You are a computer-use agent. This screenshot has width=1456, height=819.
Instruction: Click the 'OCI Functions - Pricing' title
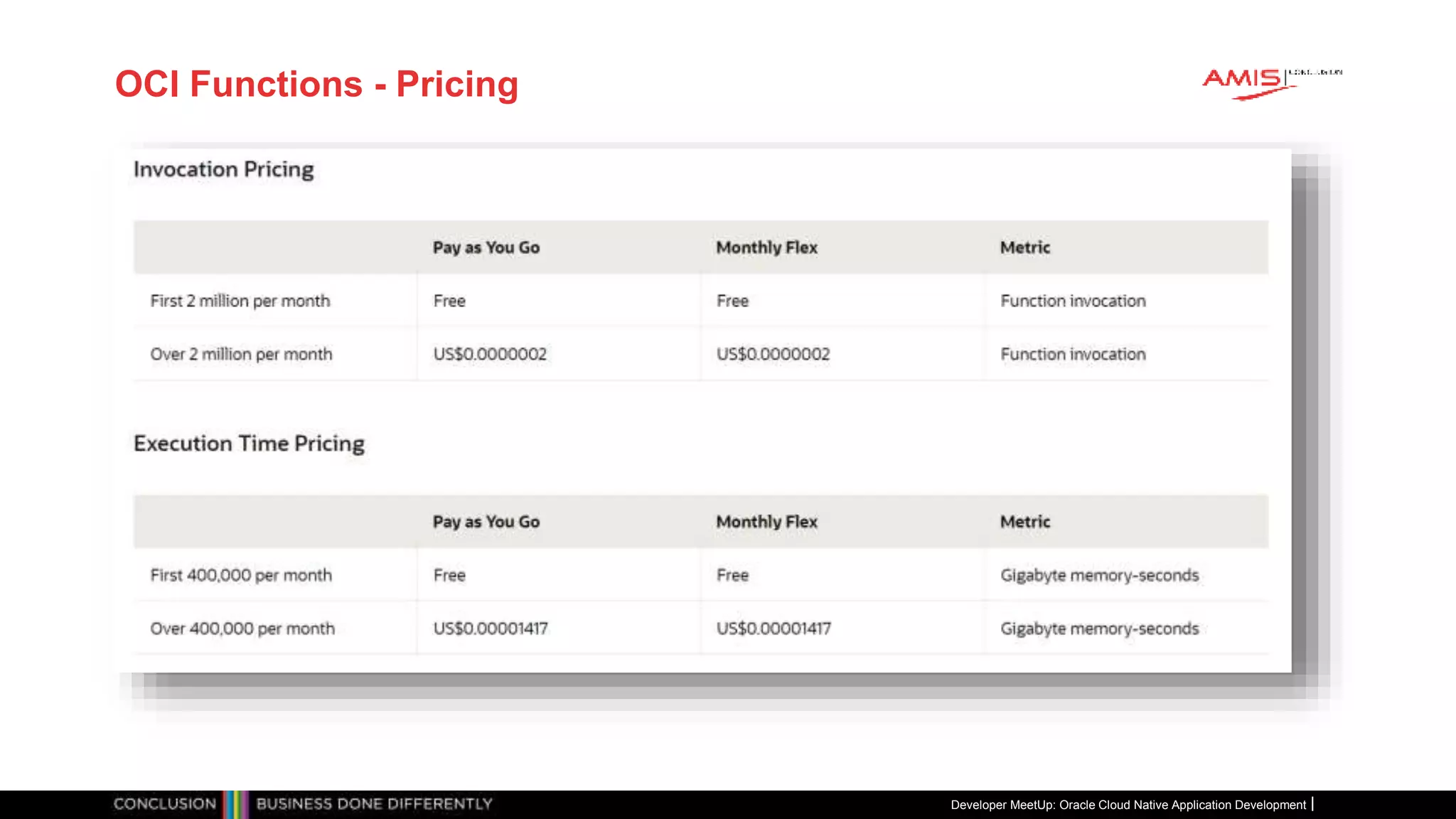pos(317,84)
